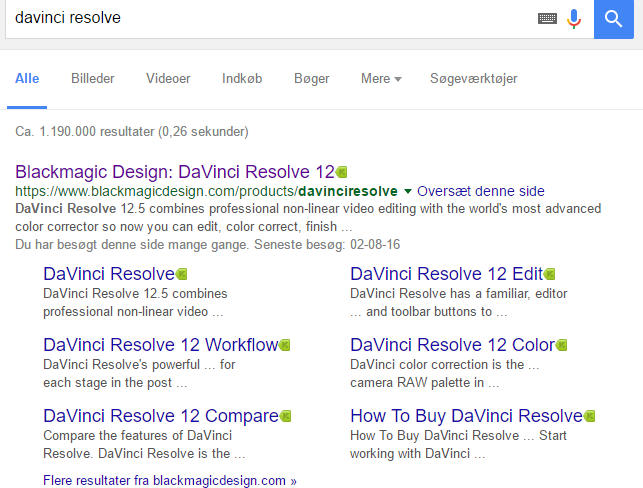
Task: Click green badge beside Blackmagic Design title
Action: click(341, 172)
